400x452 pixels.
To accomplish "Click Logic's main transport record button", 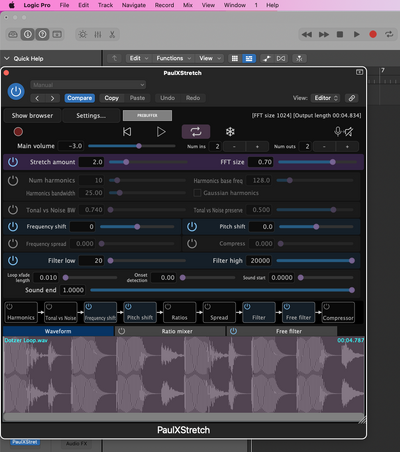I will [x=373, y=34].
